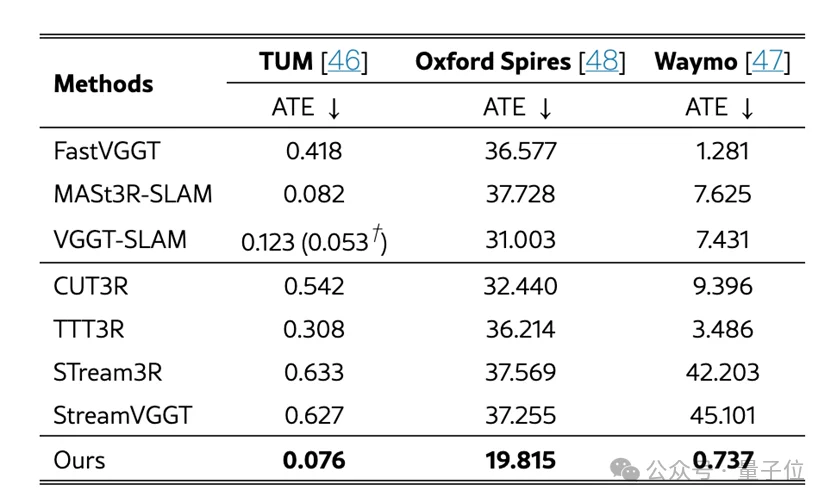Select the FastVGGT method name

pyautogui.click(x=106, y=152)
